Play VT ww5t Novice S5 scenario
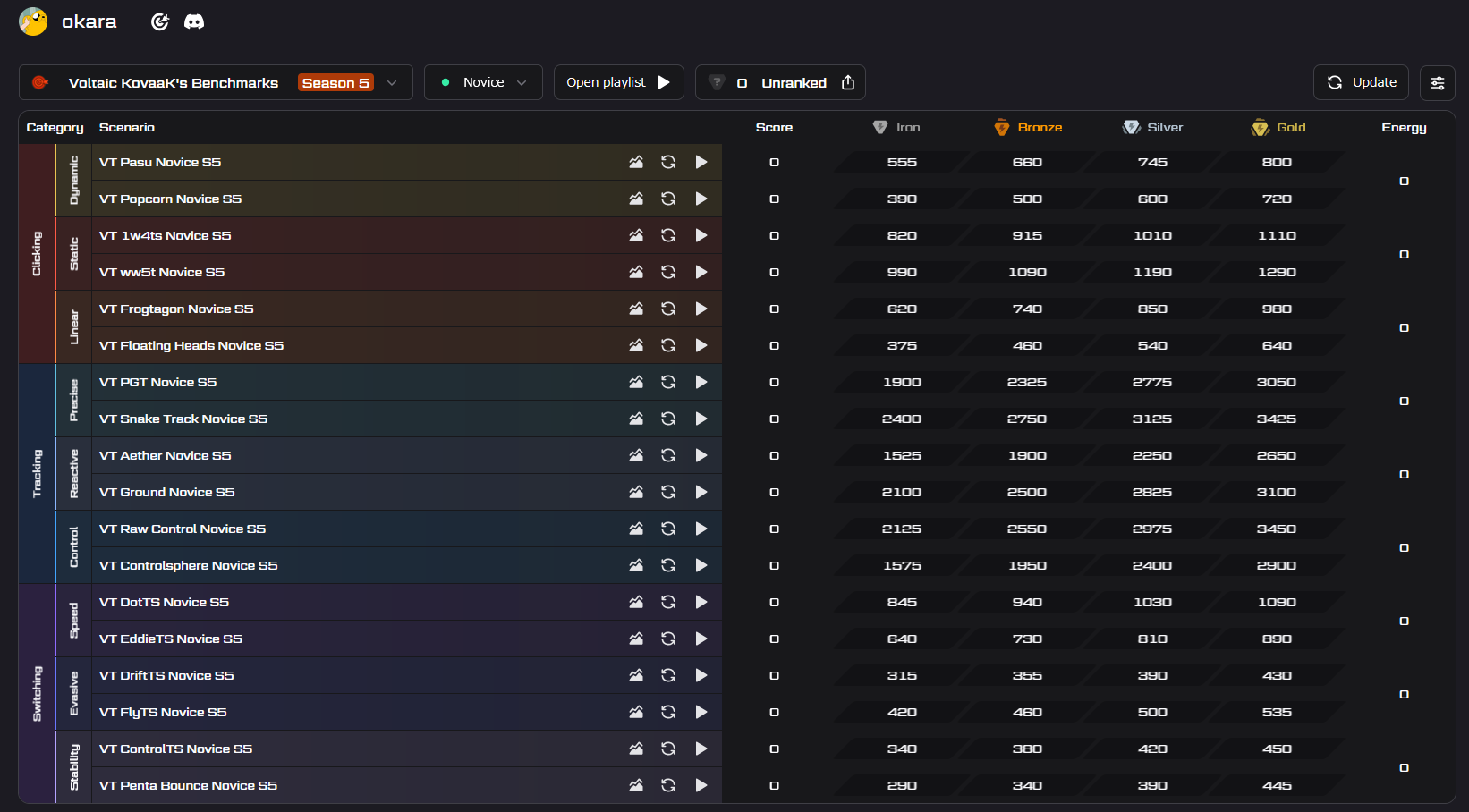The height and width of the screenshot is (812, 1469). coord(701,272)
